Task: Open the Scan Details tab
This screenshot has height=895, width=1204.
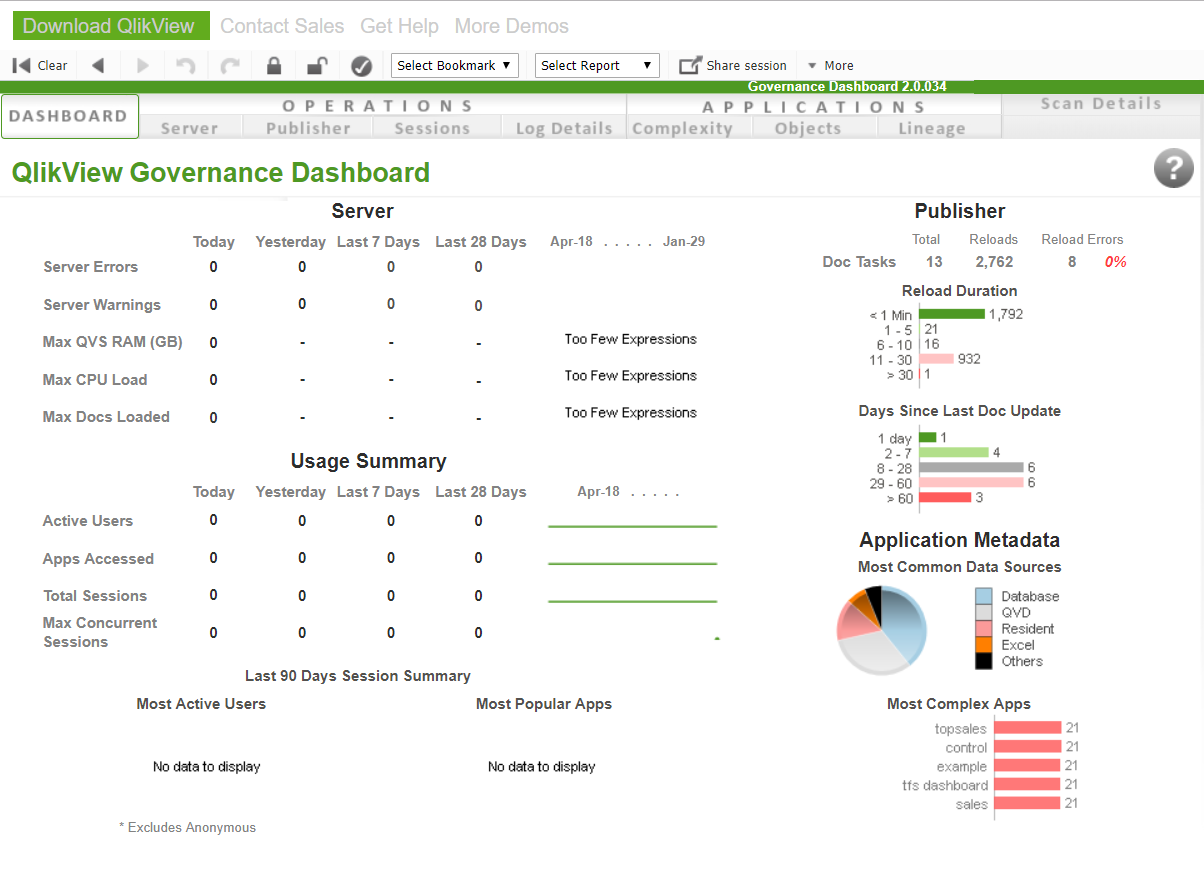Action: (1101, 104)
